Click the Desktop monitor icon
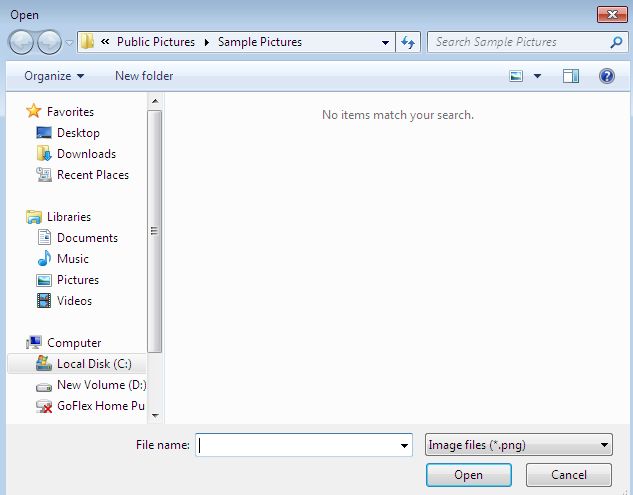The height and width of the screenshot is (495, 633). point(44,132)
